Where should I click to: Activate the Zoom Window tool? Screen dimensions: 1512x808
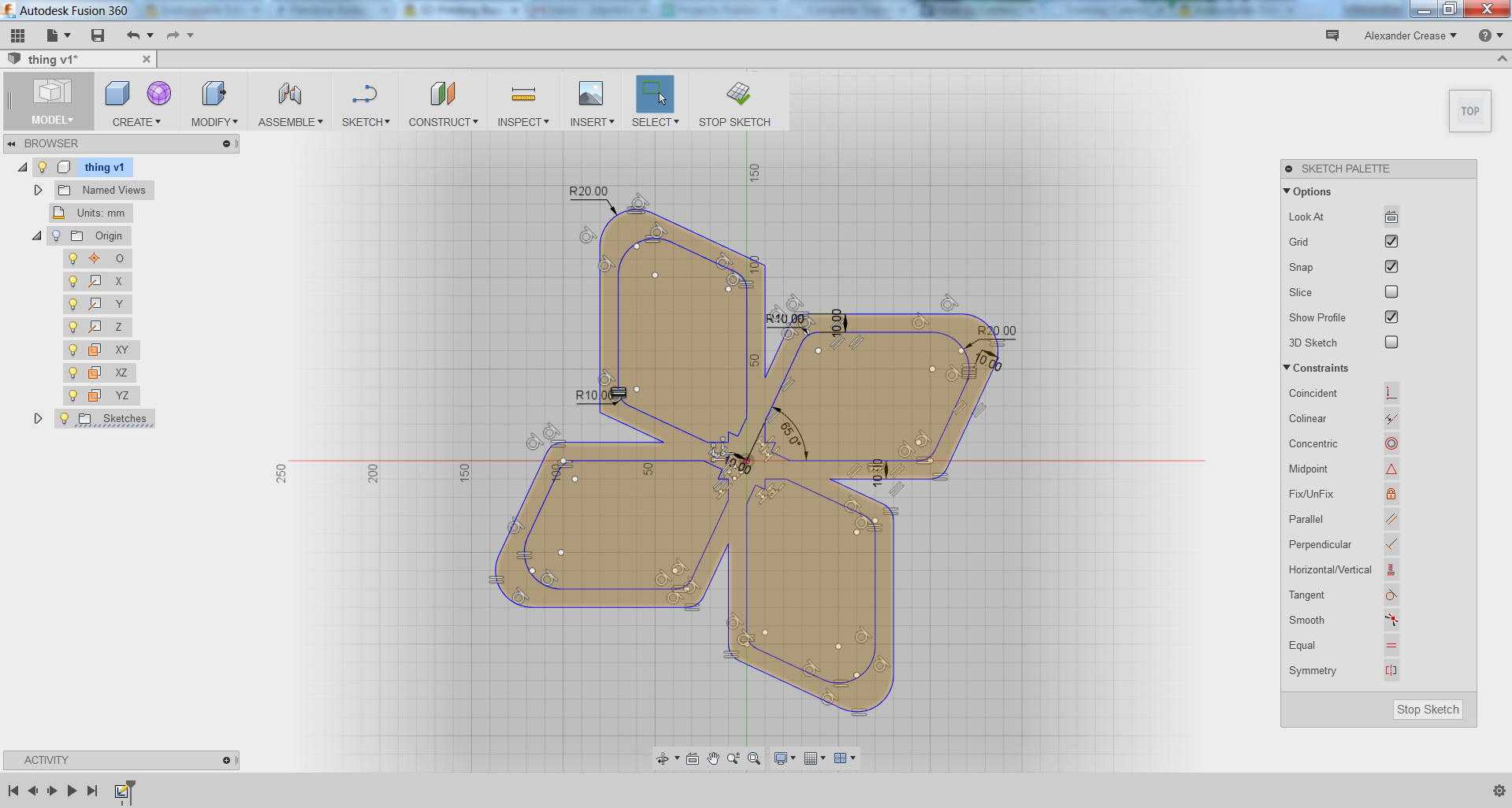point(753,758)
